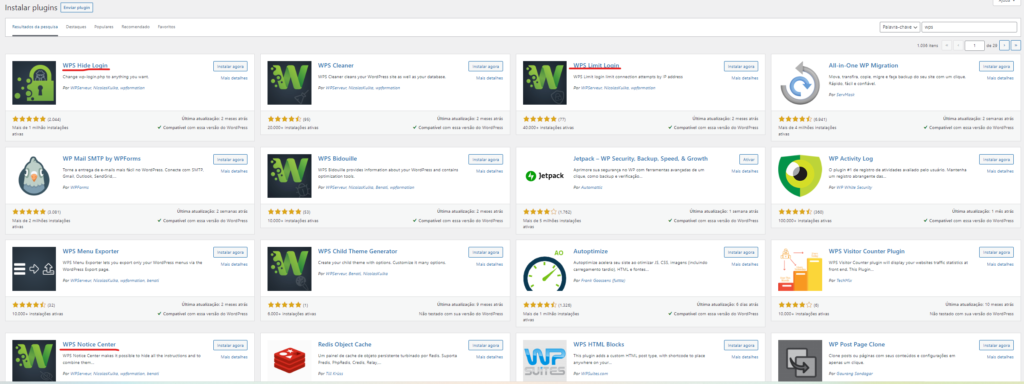Install WPS Hide Login now
Image resolution: width=1024 pixels, height=384 pixels.
tap(231, 67)
